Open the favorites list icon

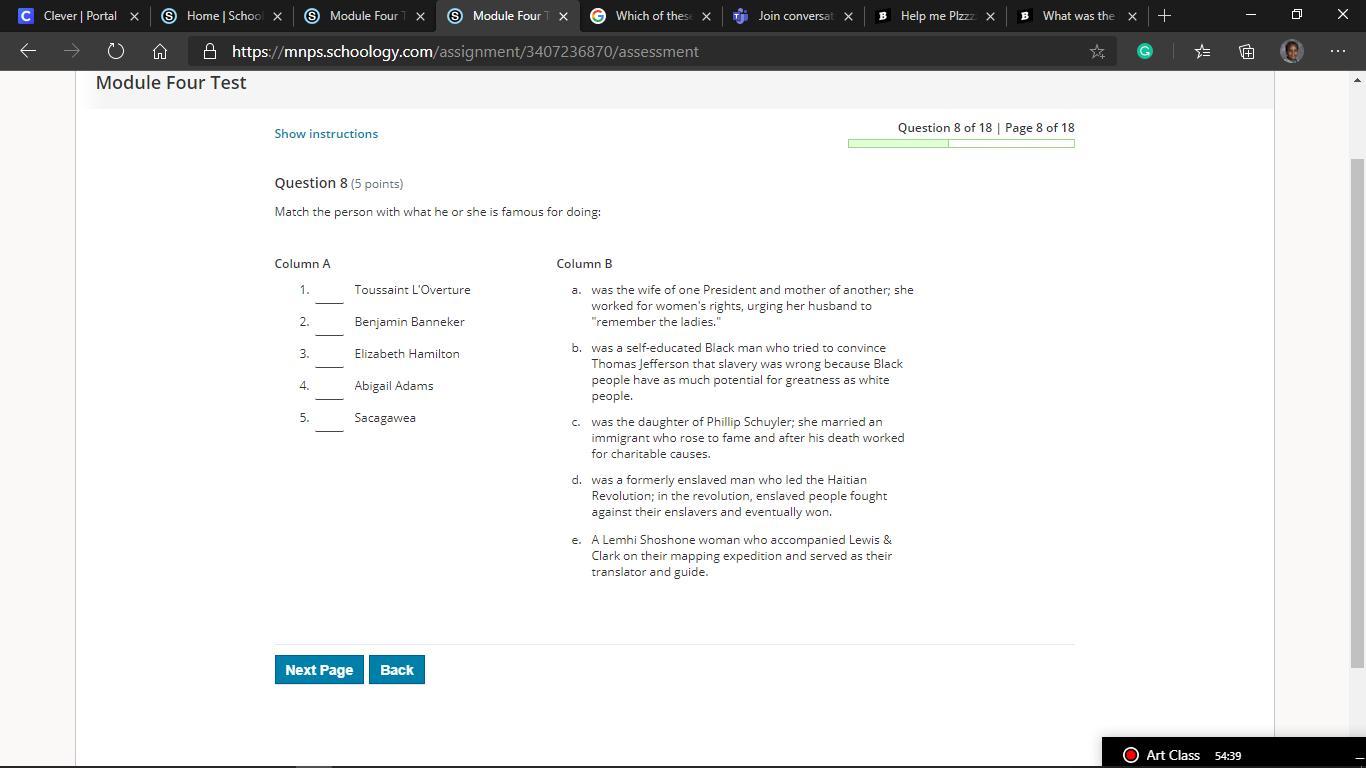[x=1202, y=51]
